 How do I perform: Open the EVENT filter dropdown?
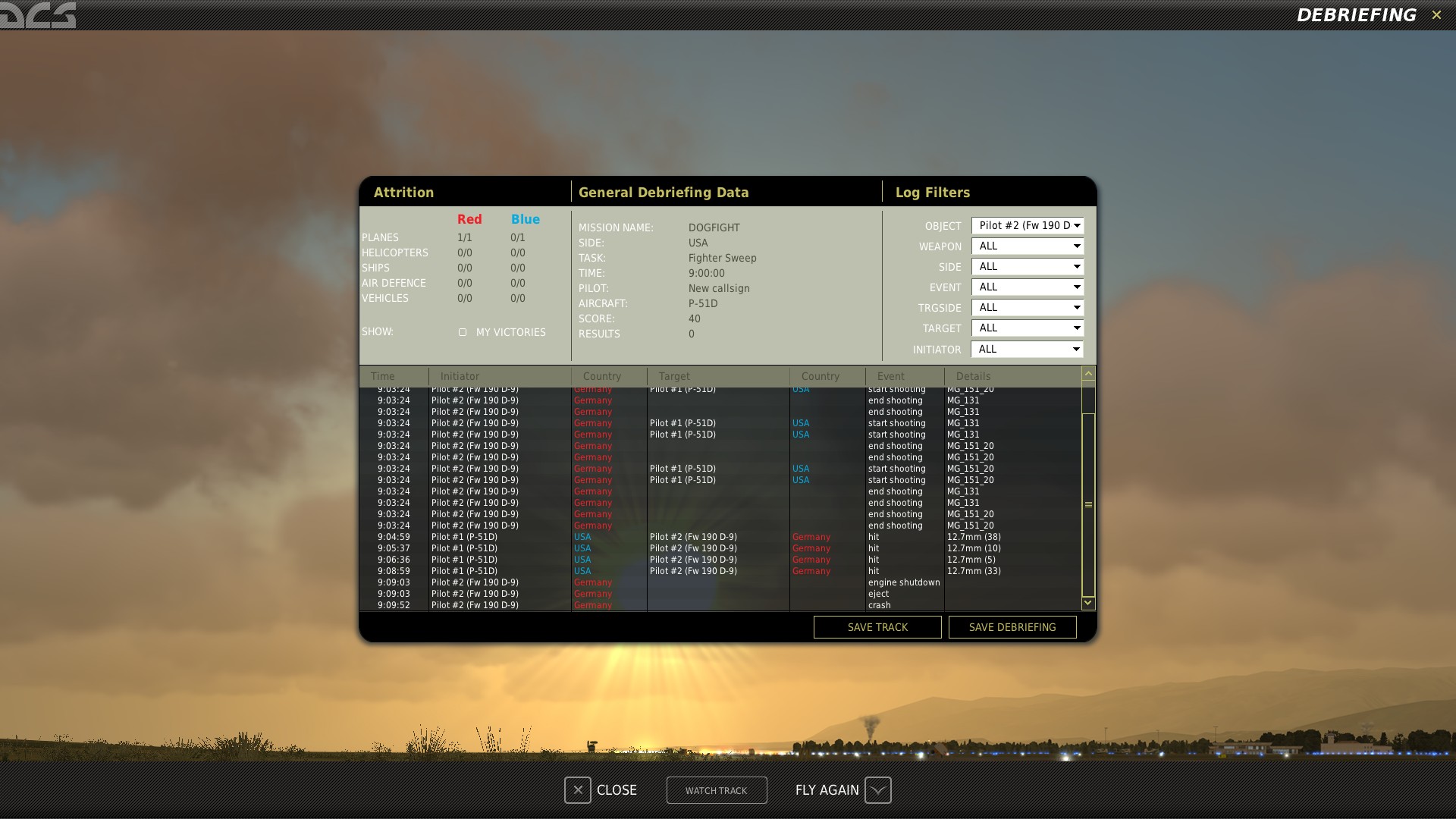tap(1028, 287)
